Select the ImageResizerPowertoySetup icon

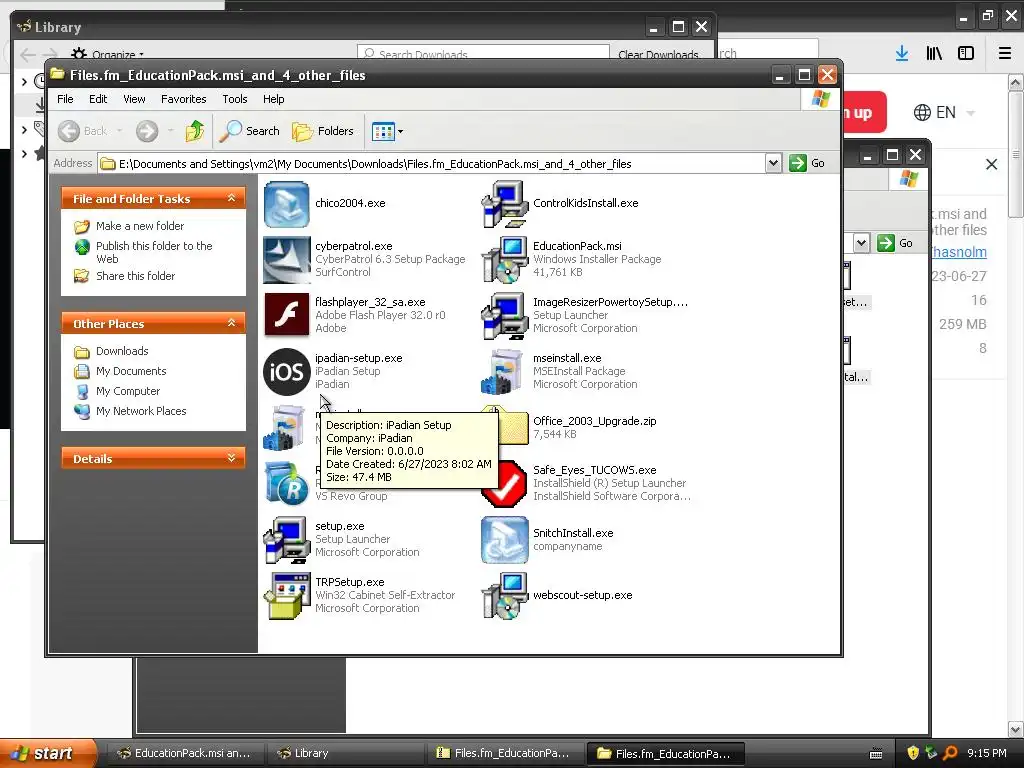(x=504, y=315)
